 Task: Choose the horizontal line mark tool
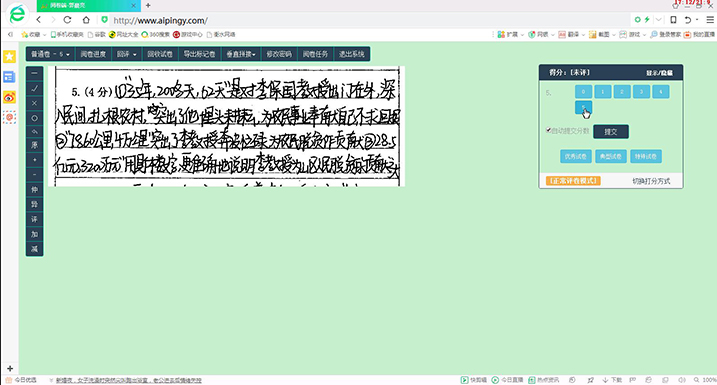[x=34, y=73]
